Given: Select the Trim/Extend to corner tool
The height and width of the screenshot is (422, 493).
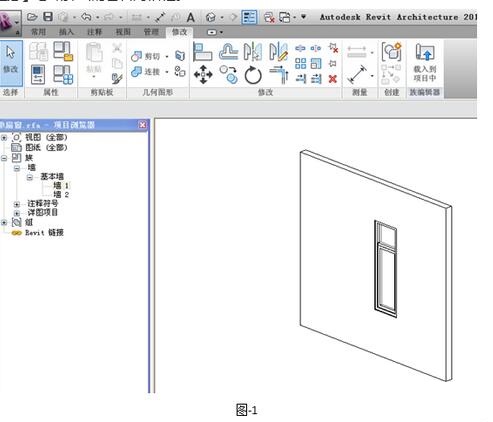Looking at the screenshot, I should [x=279, y=75].
